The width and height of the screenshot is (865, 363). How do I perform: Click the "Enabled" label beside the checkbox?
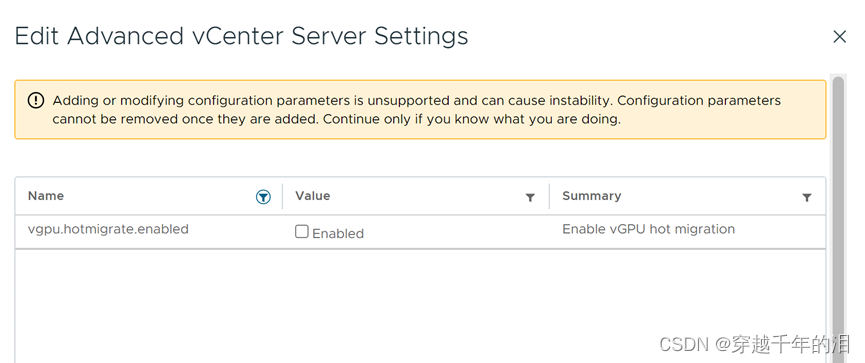(338, 233)
